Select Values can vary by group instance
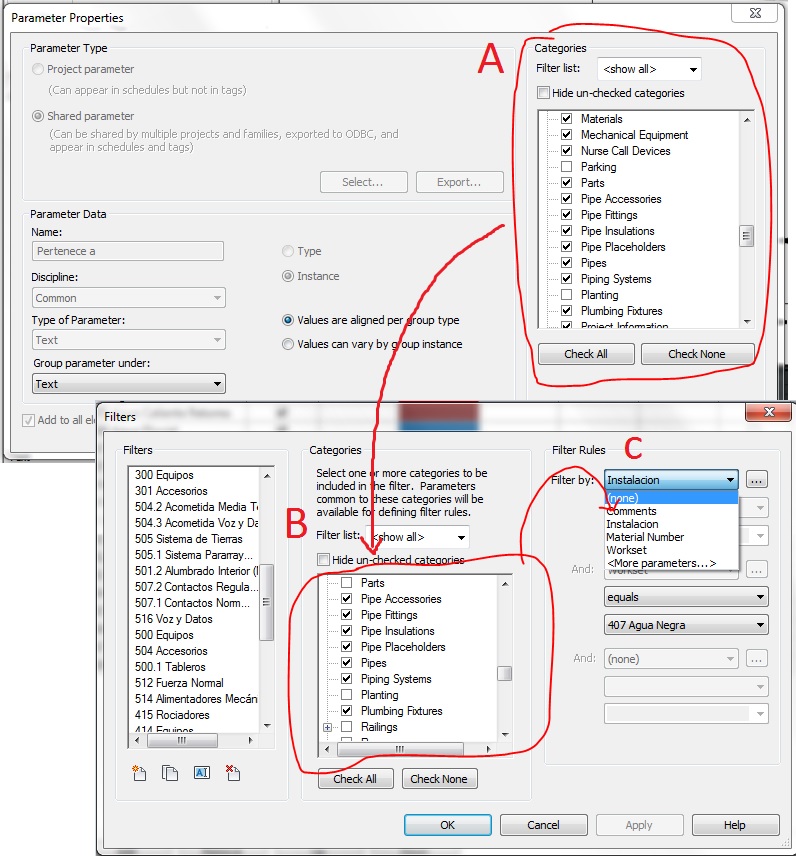This screenshot has width=796, height=856. click(x=288, y=344)
